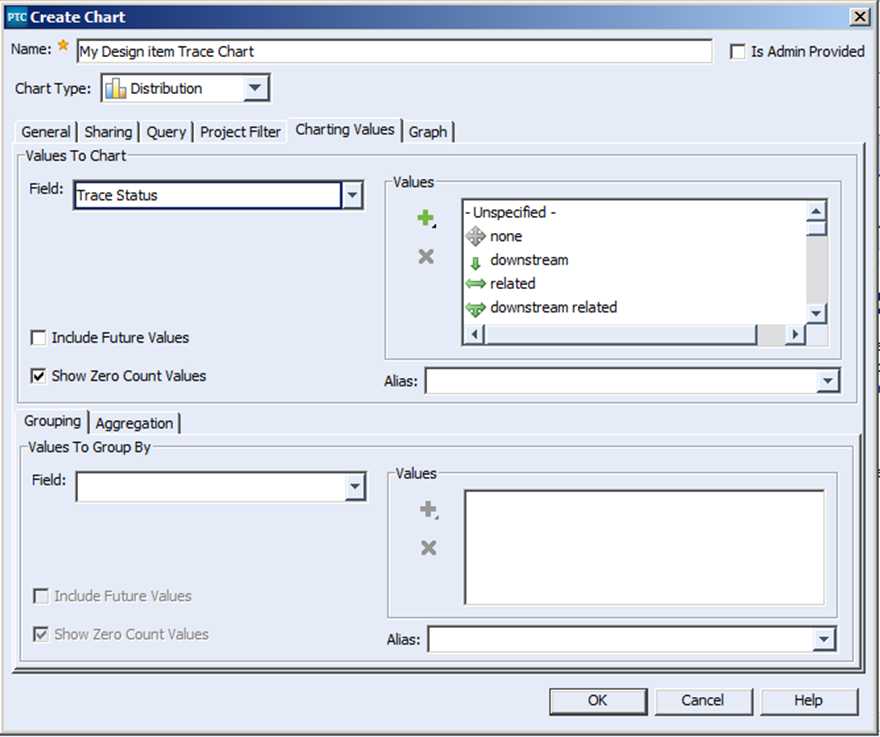Close the Create Chart dialog
This screenshot has height=737, width=880.
click(x=859, y=17)
